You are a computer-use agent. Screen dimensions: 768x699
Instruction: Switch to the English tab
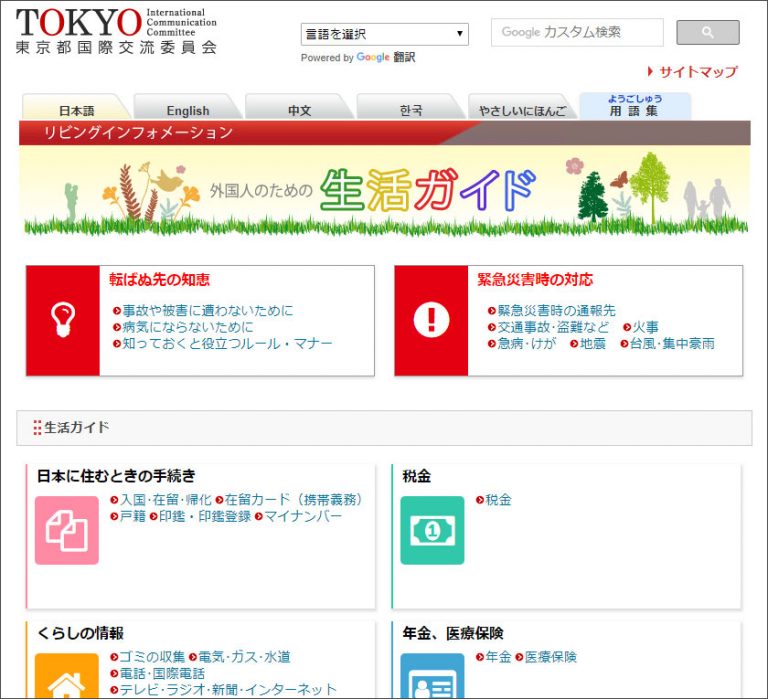click(187, 110)
